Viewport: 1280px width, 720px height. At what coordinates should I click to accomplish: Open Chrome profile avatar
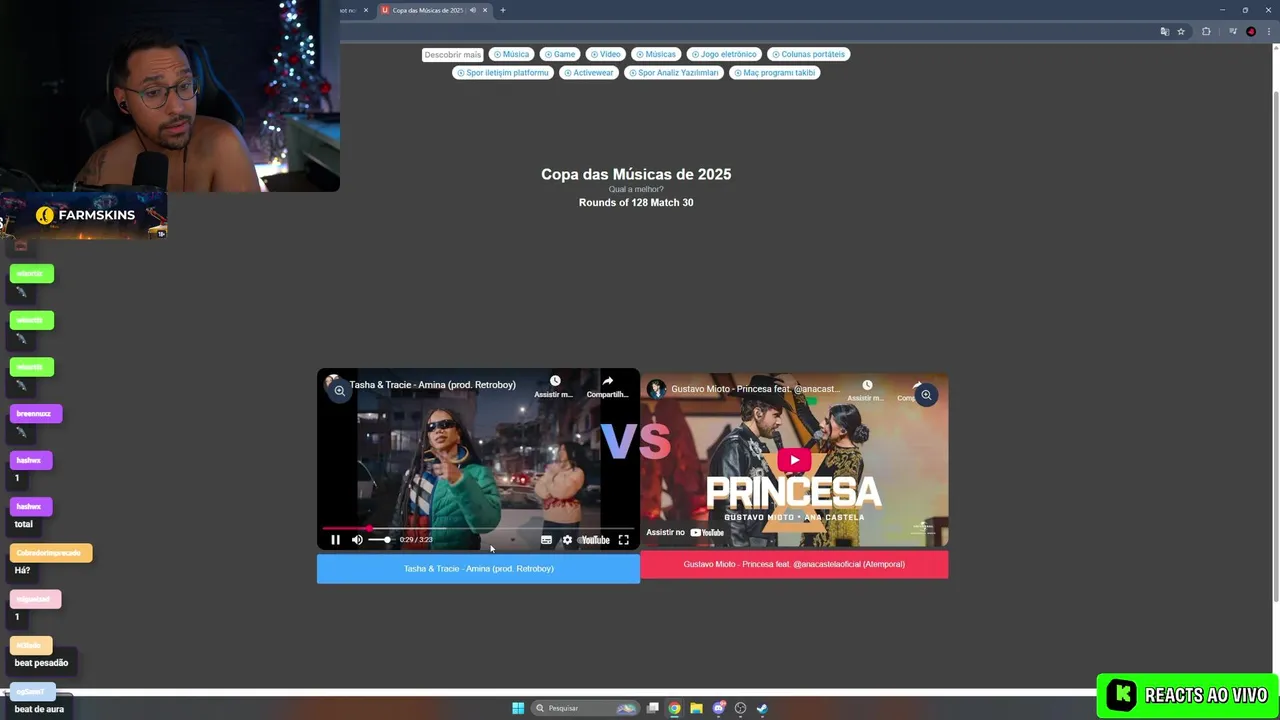[x=1251, y=32]
